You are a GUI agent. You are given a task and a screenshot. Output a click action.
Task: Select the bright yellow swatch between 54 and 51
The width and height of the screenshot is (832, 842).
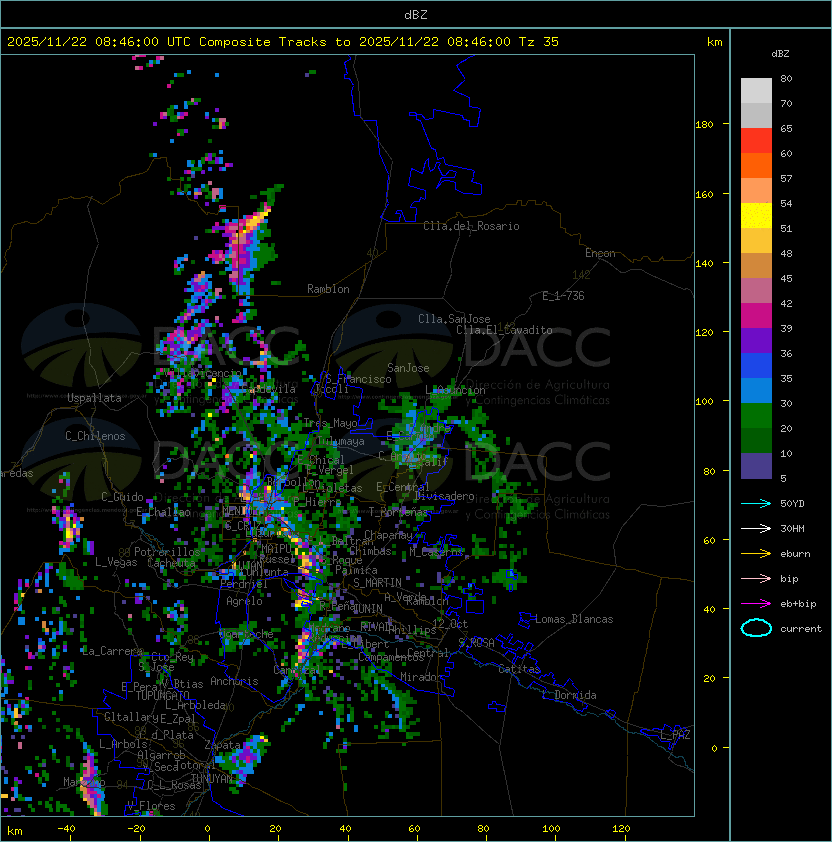click(x=756, y=215)
